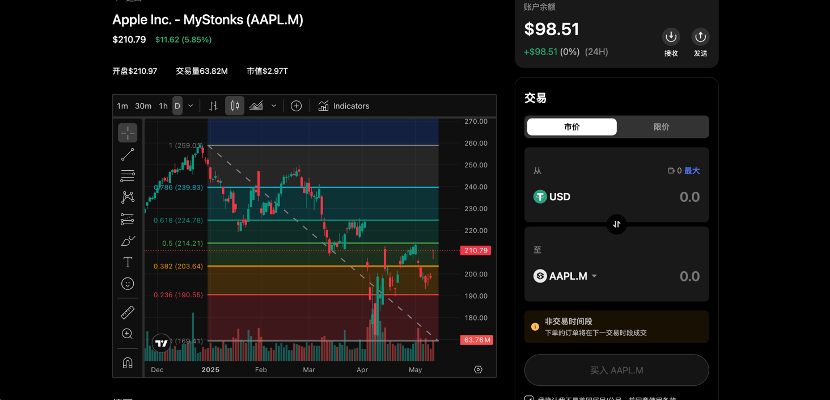Set the 1m time interval
The height and width of the screenshot is (400, 830).
(x=122, y=106)
